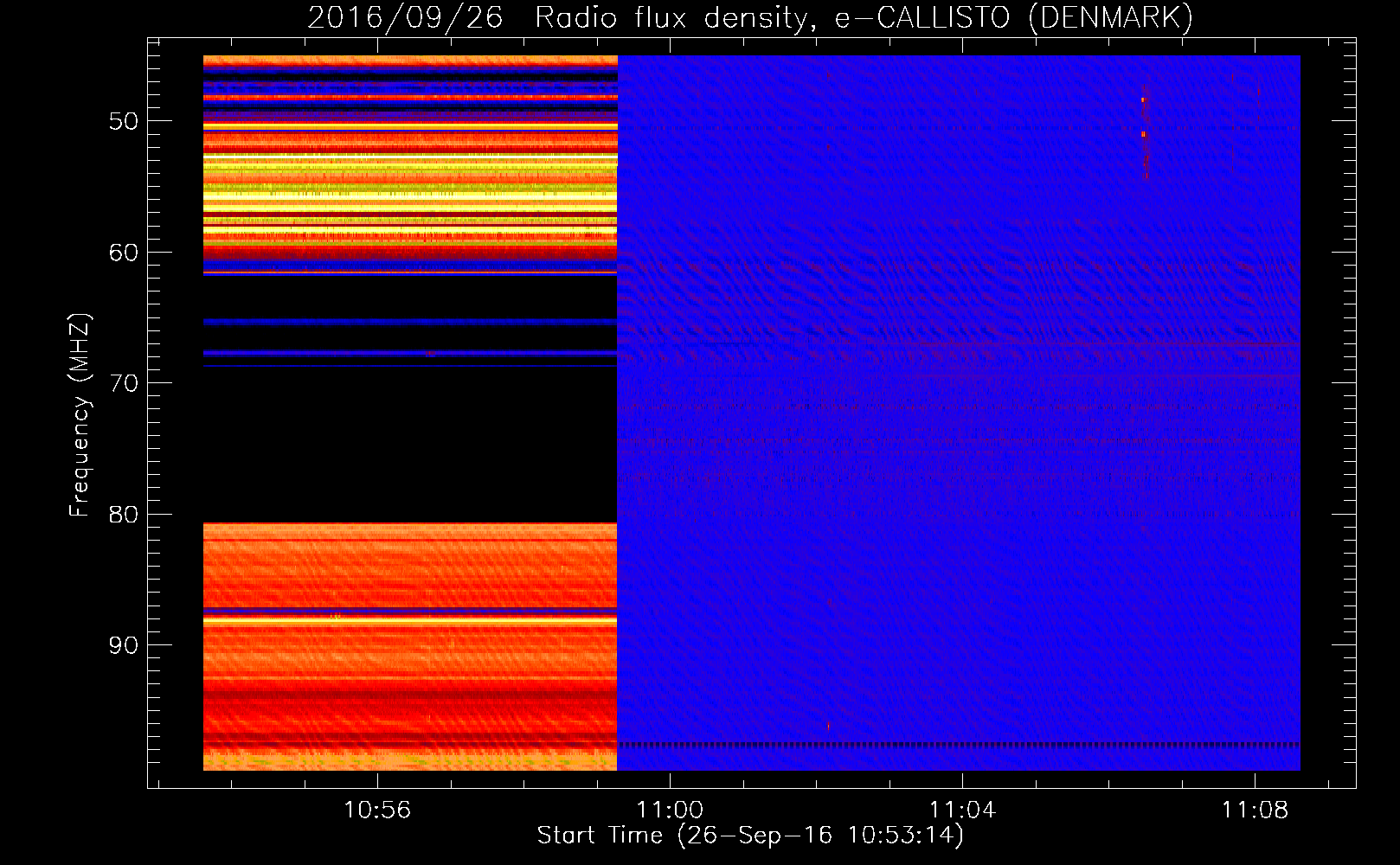Click the 60 MHz frequency tick label
1400x865 pixels.
coord(124,253)
